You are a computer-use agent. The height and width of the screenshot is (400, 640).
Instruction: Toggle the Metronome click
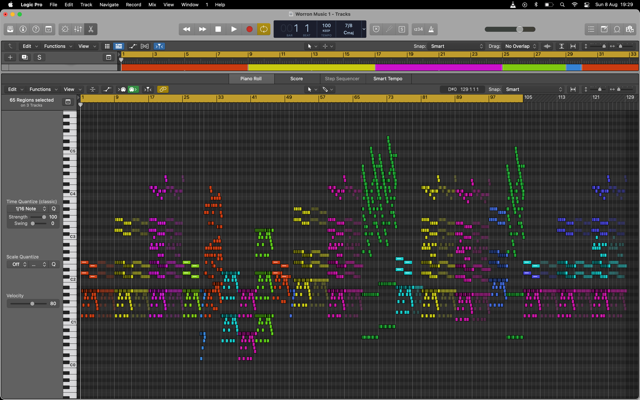[x=431, y=29]
